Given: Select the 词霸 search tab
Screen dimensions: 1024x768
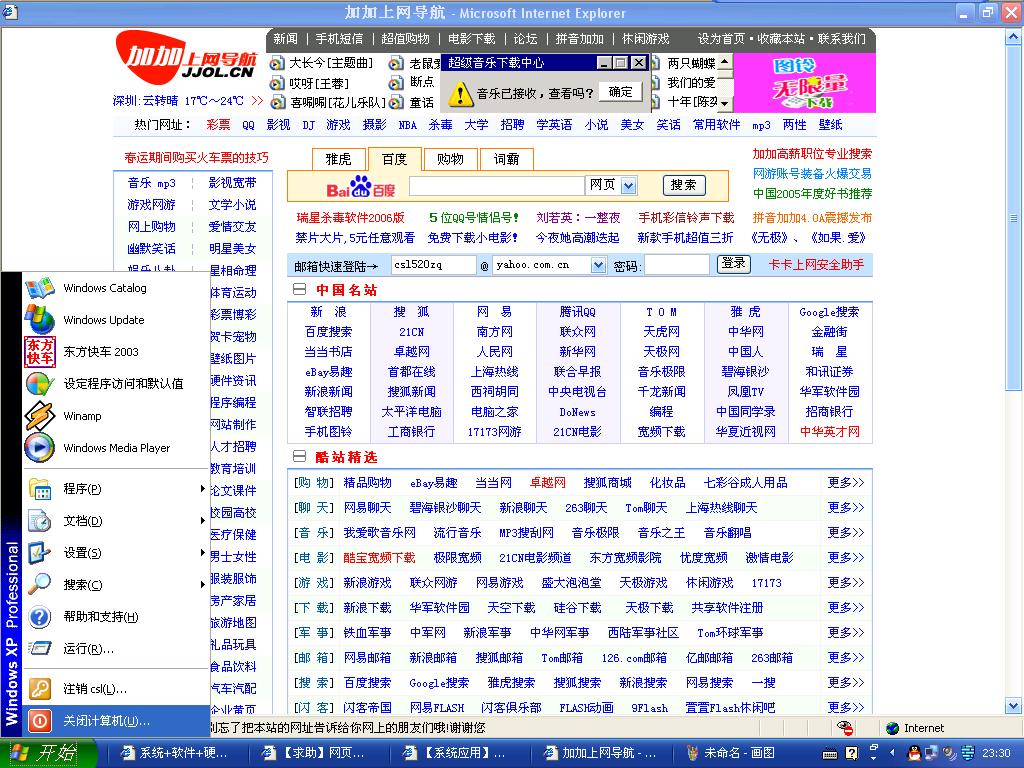Looking at the screenshot, I should (x=506, y=159).
